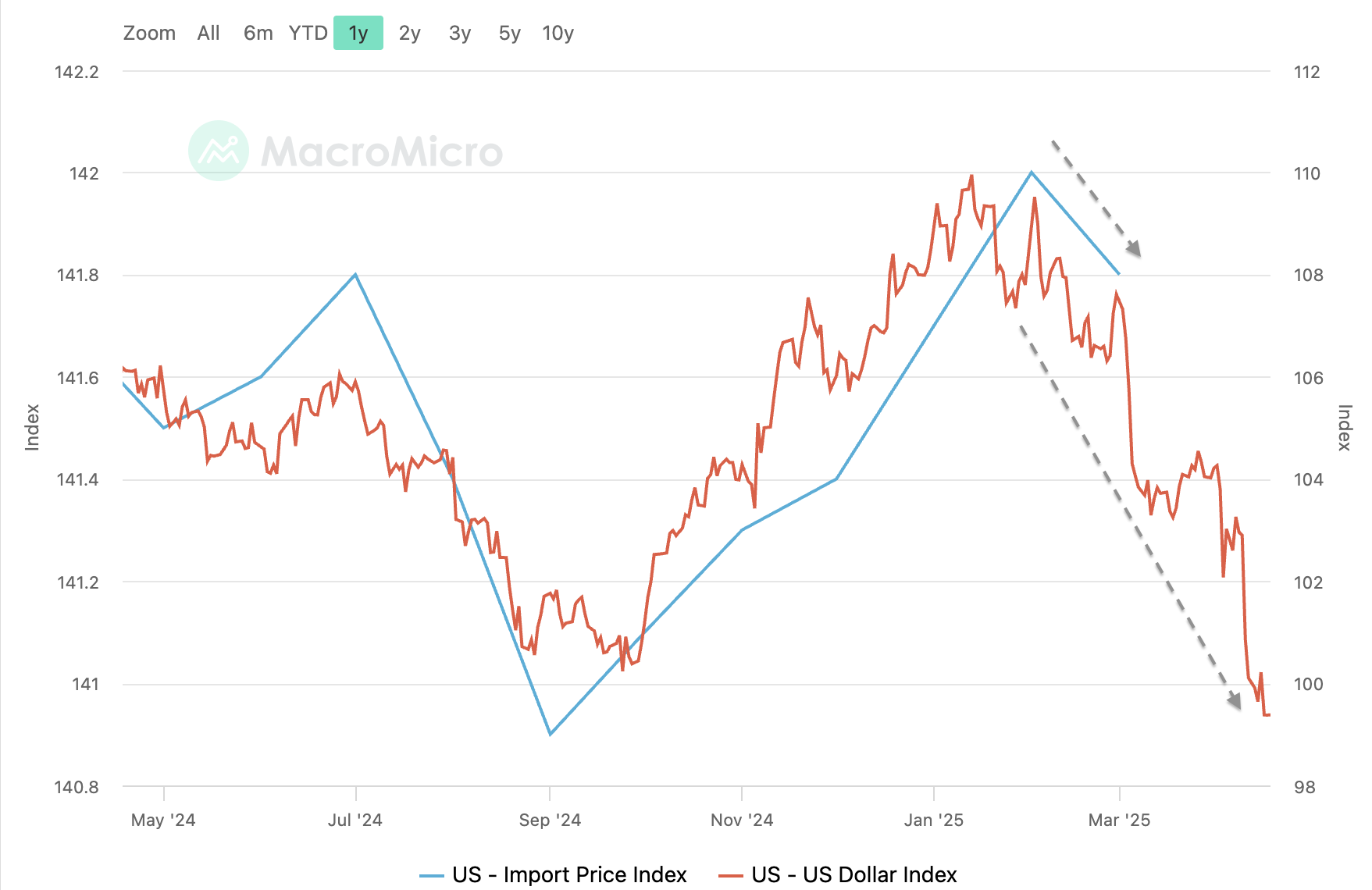Choose the 2y zoom range
Viewport: 1372px width, 890px height.
tap(409, 34)
